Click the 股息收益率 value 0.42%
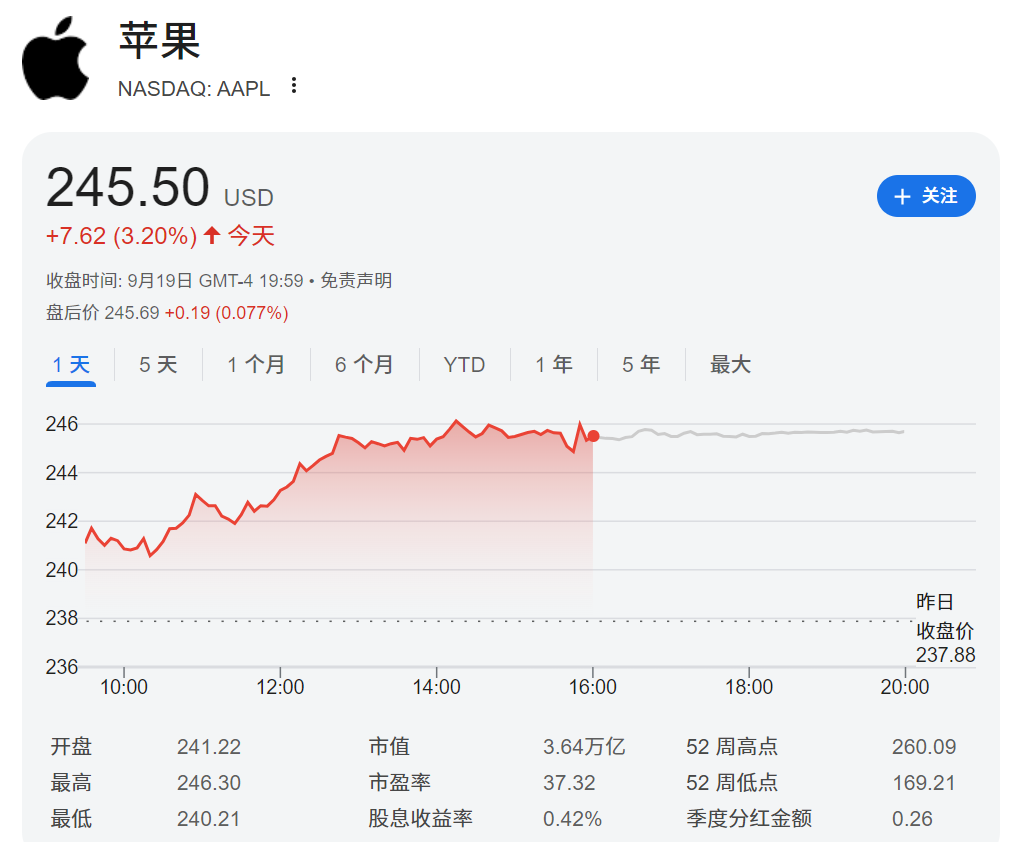 [572, 818]
